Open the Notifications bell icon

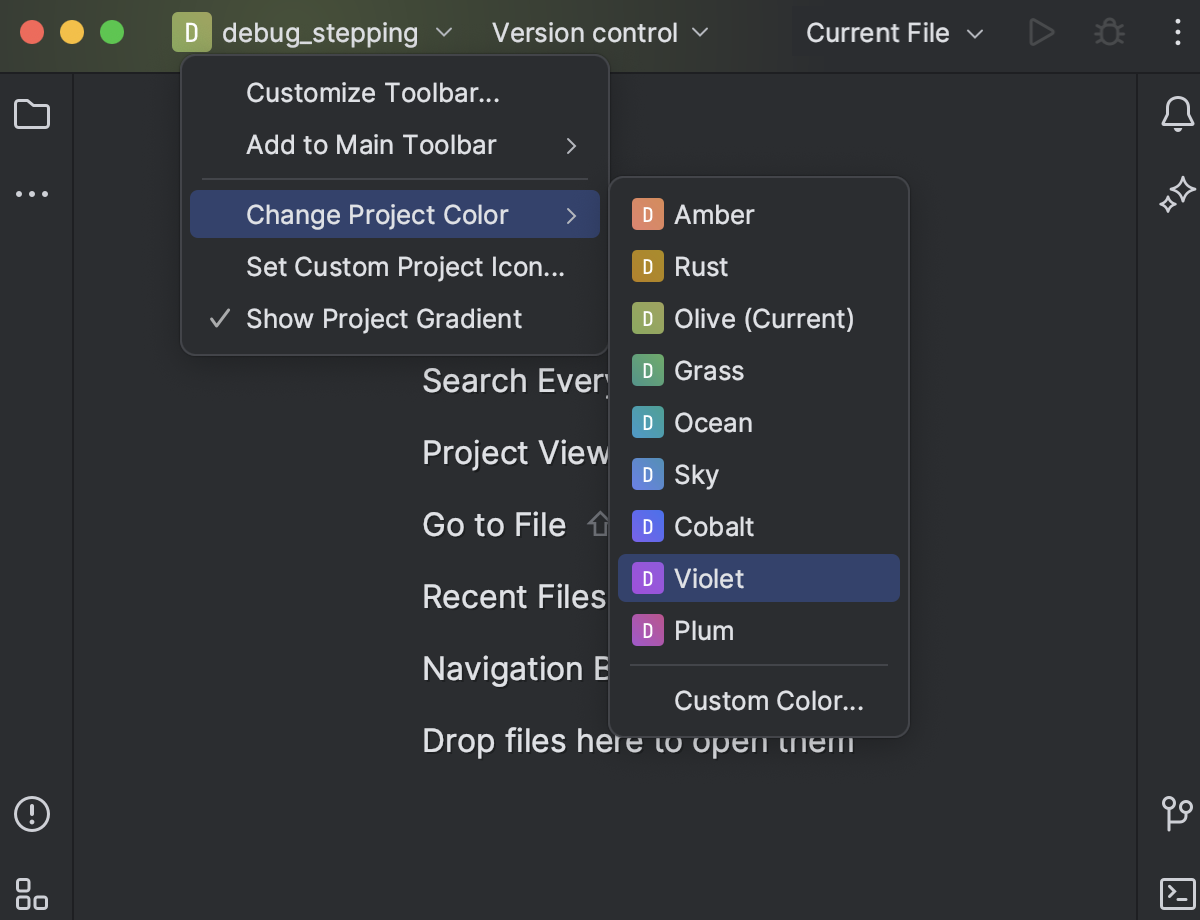point(1177,114)
